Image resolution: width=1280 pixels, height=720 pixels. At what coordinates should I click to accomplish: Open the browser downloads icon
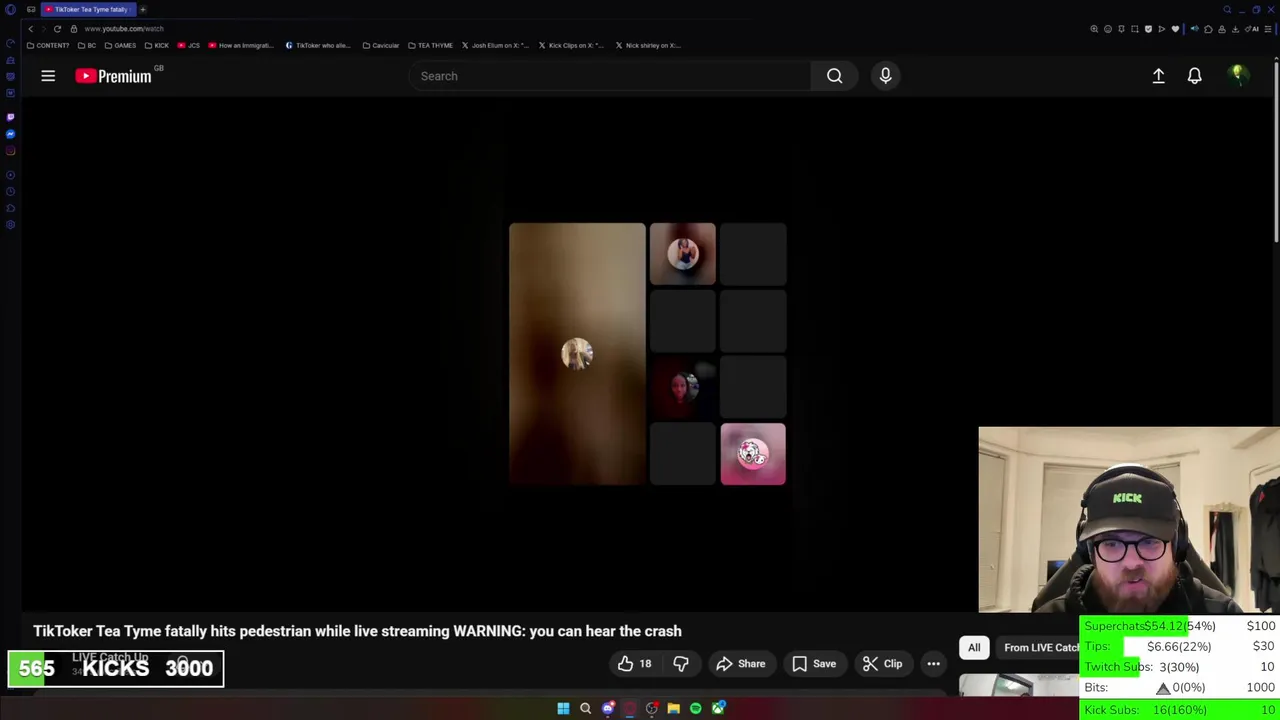tap(1235, 29)
